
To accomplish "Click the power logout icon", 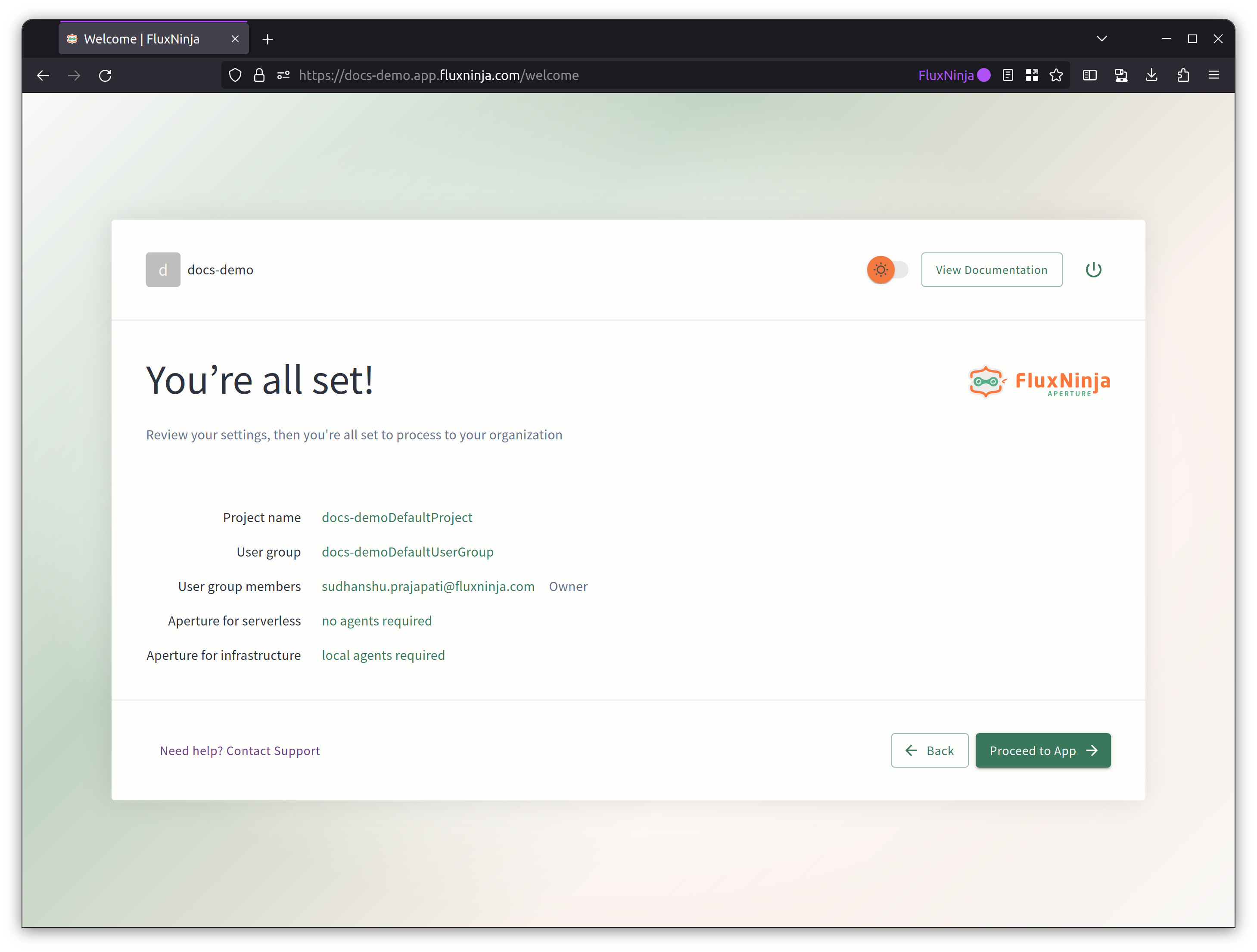I will tap(1093, 270).
